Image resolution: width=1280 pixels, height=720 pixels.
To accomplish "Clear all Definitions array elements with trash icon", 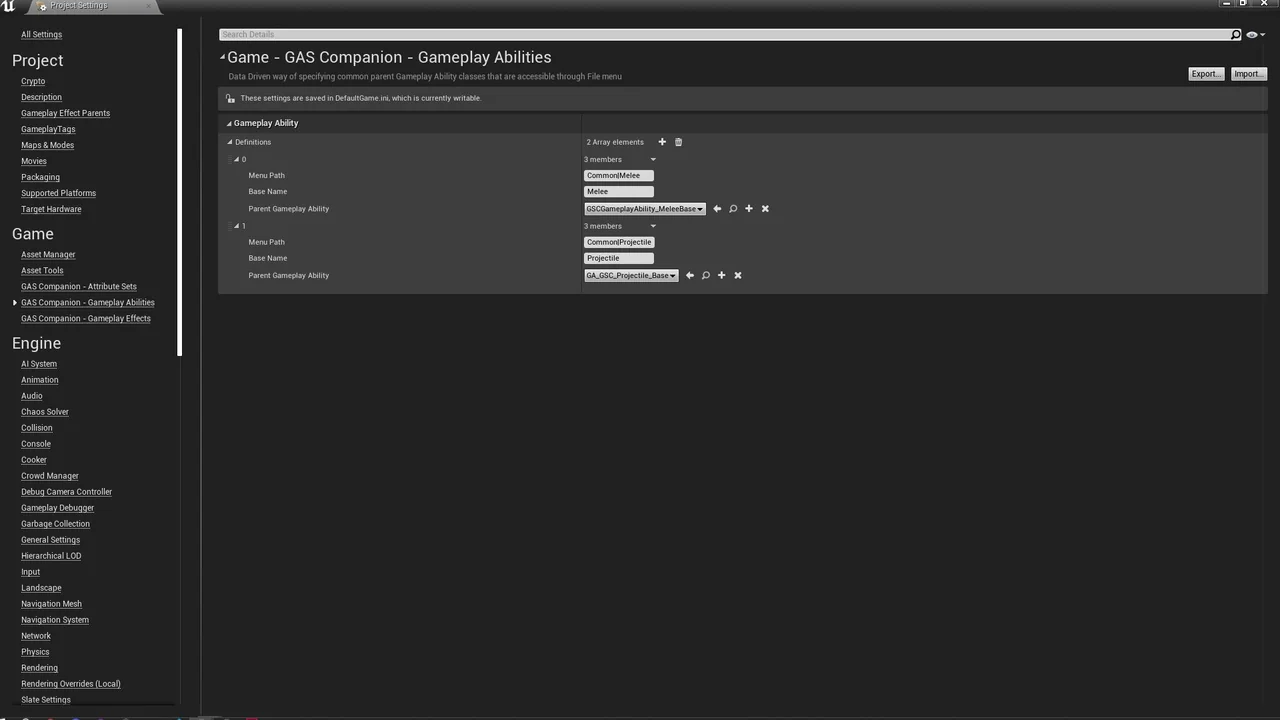I will pyautogui.click(x=678, y=142).
